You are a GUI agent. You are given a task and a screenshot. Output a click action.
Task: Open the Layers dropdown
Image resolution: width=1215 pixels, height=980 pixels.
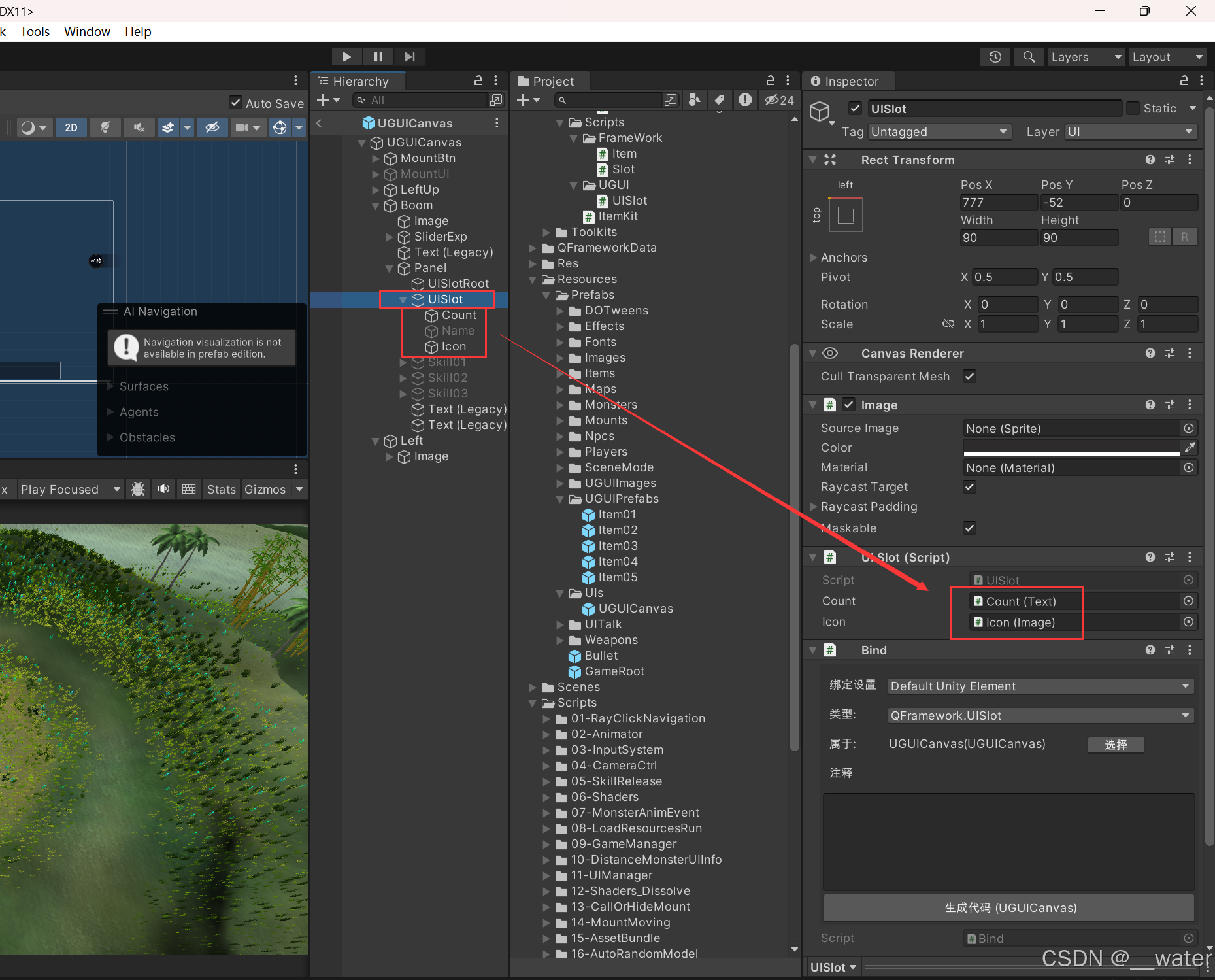(x=1086, y=57)
